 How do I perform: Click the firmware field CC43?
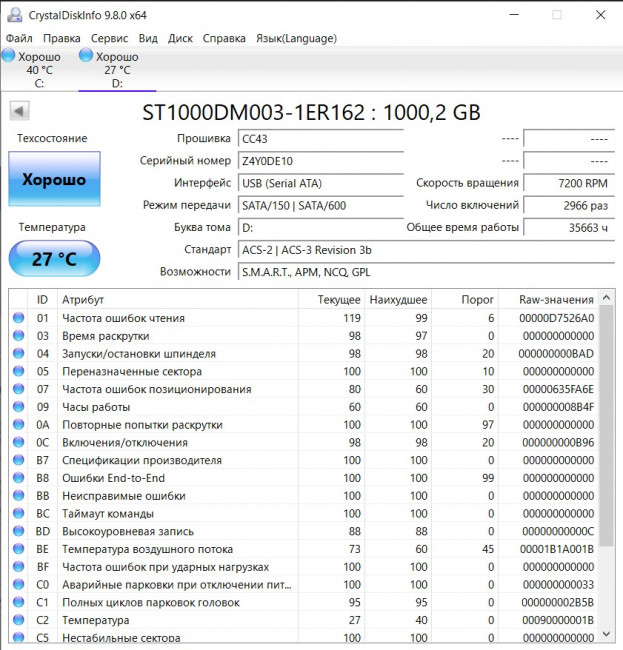click(320, 139)
